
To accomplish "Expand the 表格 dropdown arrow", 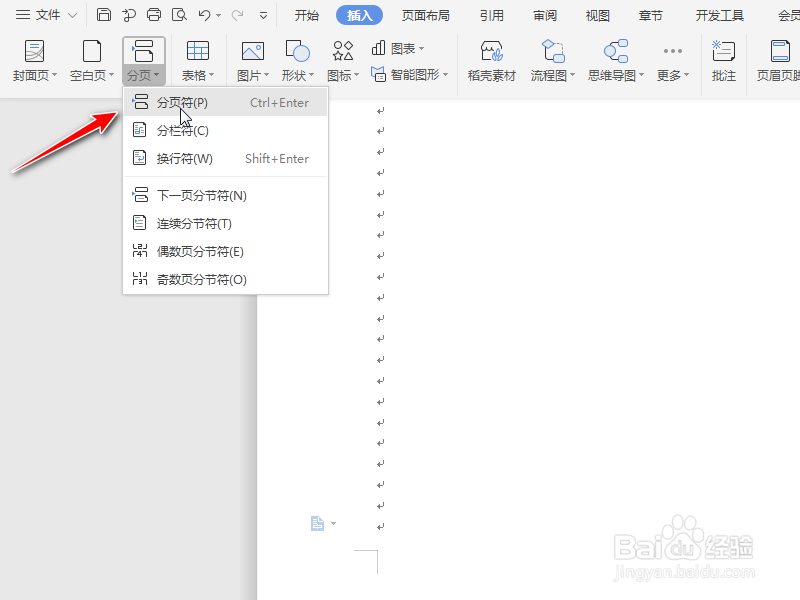I will point(211,75).
